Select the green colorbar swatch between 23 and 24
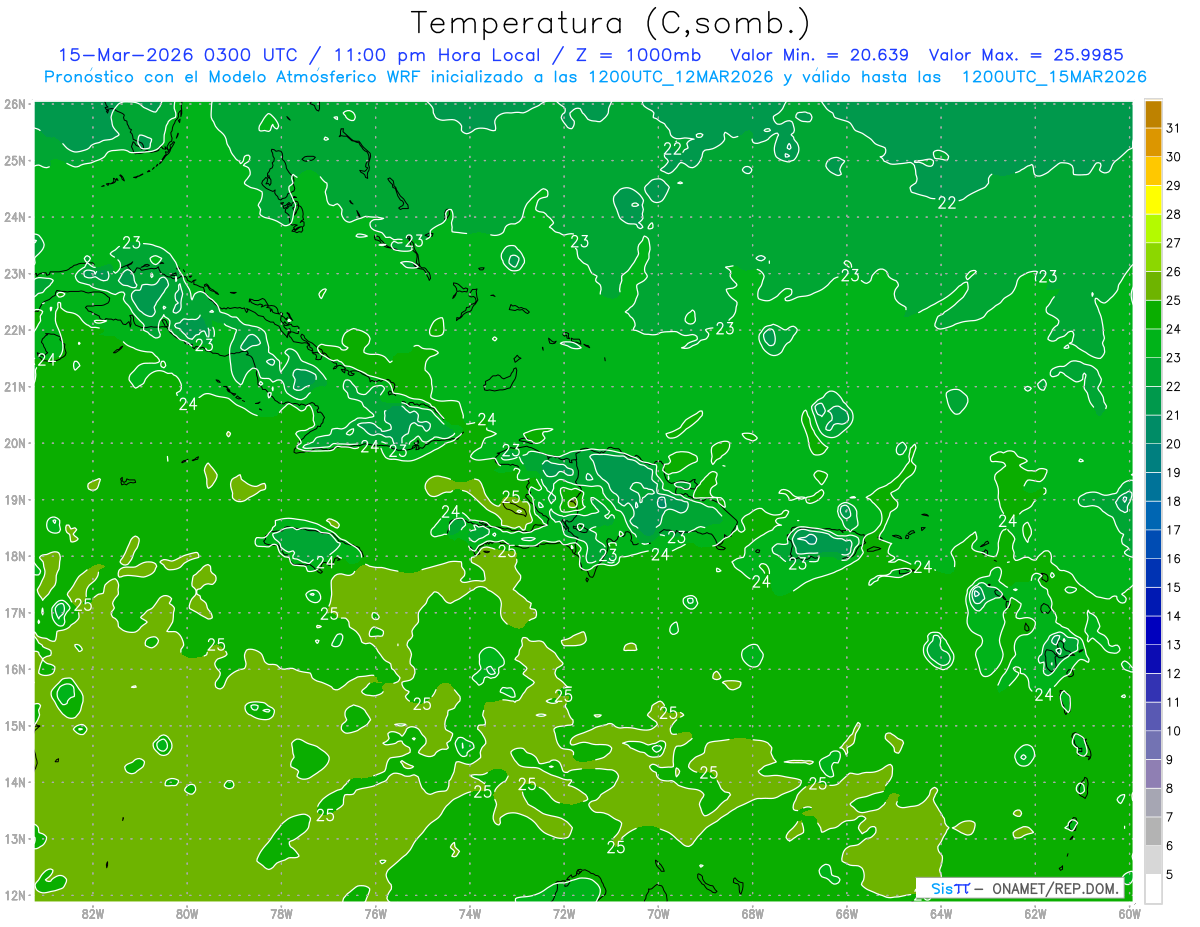The width and height of the screenshot is (1200, 927). click(x=1153, y=343)
